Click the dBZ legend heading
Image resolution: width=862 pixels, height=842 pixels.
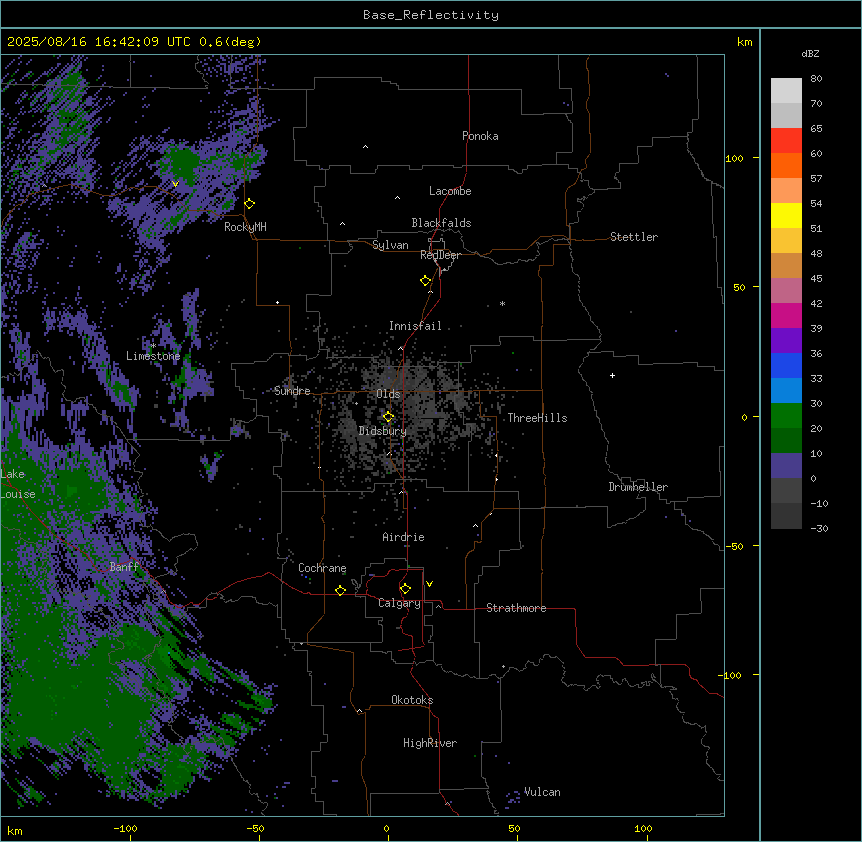click(x=810, y=53)
